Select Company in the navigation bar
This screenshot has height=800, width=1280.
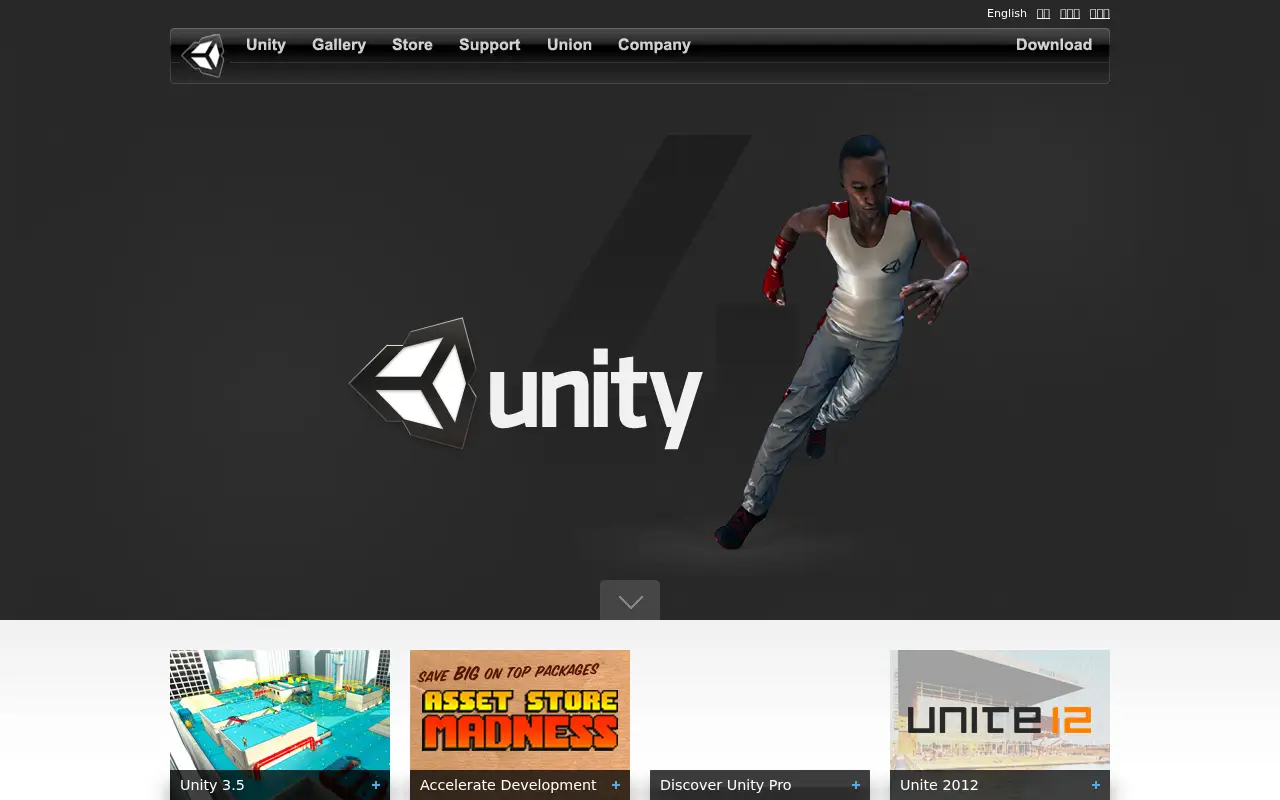coord(654,45)
